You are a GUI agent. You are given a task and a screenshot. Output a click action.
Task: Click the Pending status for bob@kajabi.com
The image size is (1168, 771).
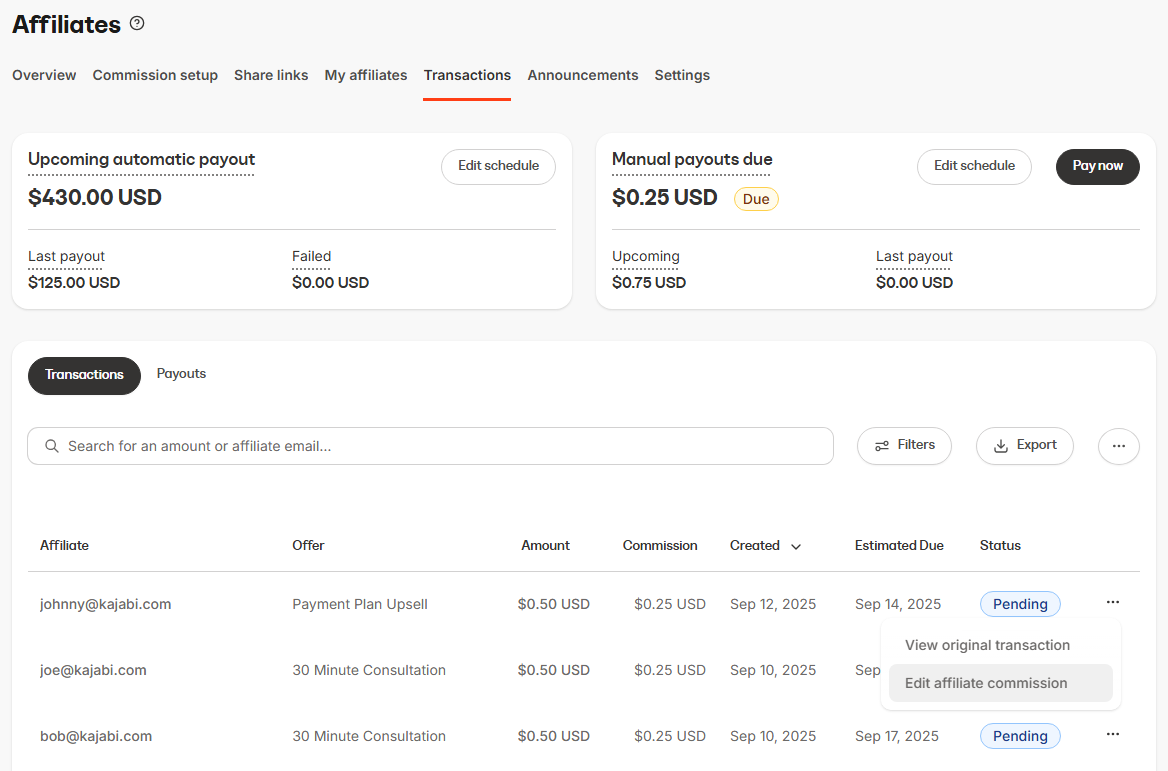tap(1020, 736)
